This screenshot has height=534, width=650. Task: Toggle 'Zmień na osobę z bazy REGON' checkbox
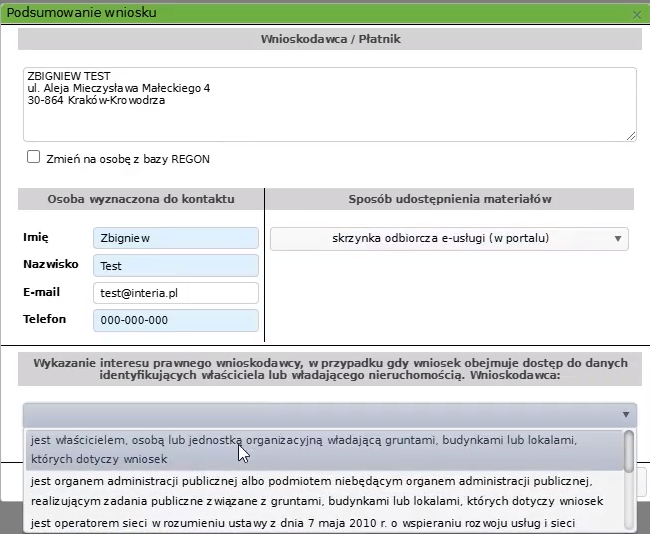click(x=34, y=157)
